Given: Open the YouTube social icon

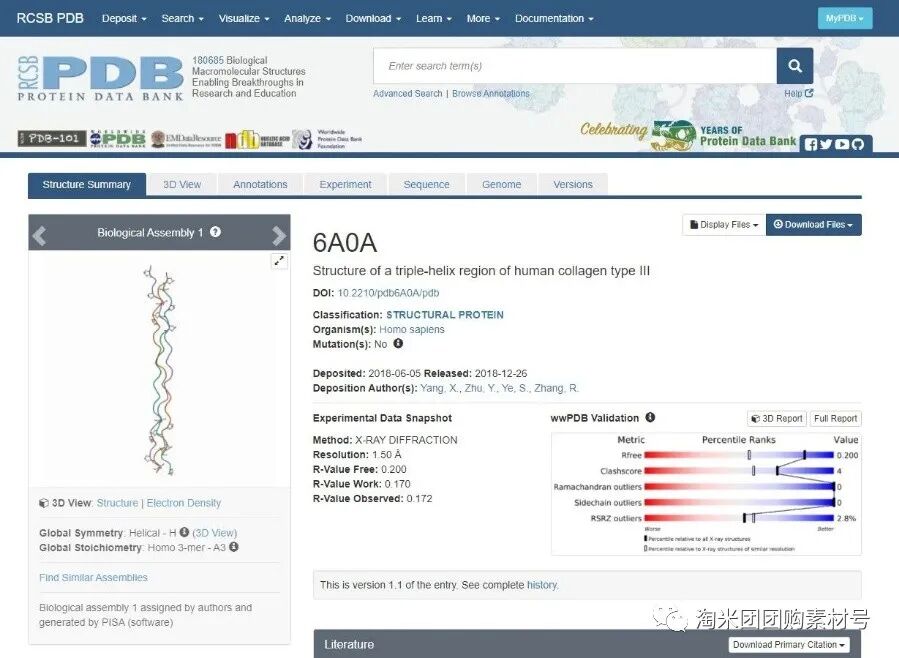Looking at the screenshot, I should pos(842,144).
